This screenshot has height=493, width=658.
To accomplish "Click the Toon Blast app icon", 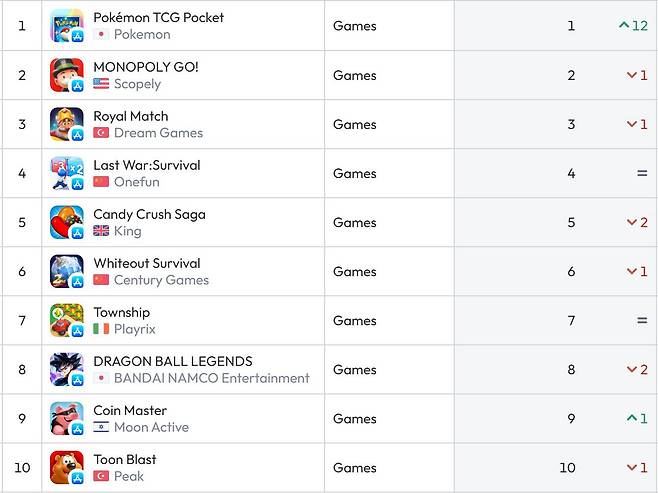I will pos(67,467).
